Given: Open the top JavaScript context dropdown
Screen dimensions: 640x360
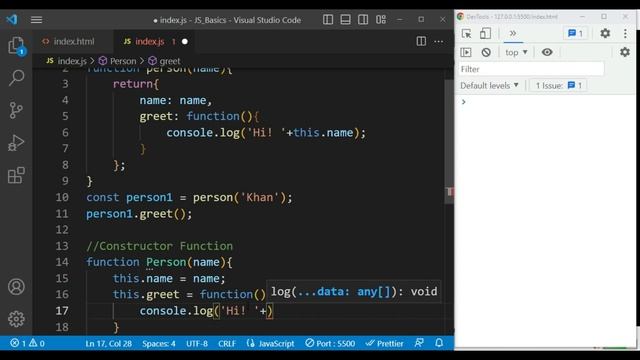Looking at the screenshot, I should tap(516, 52).
